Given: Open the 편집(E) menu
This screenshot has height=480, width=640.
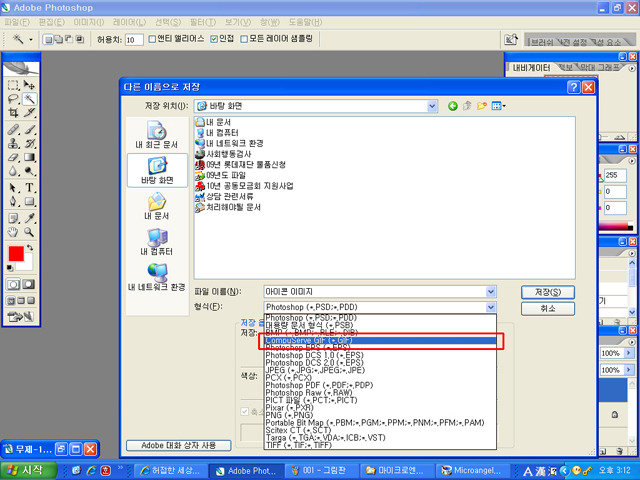Looking at the screenshot, I should click(52, 22).
